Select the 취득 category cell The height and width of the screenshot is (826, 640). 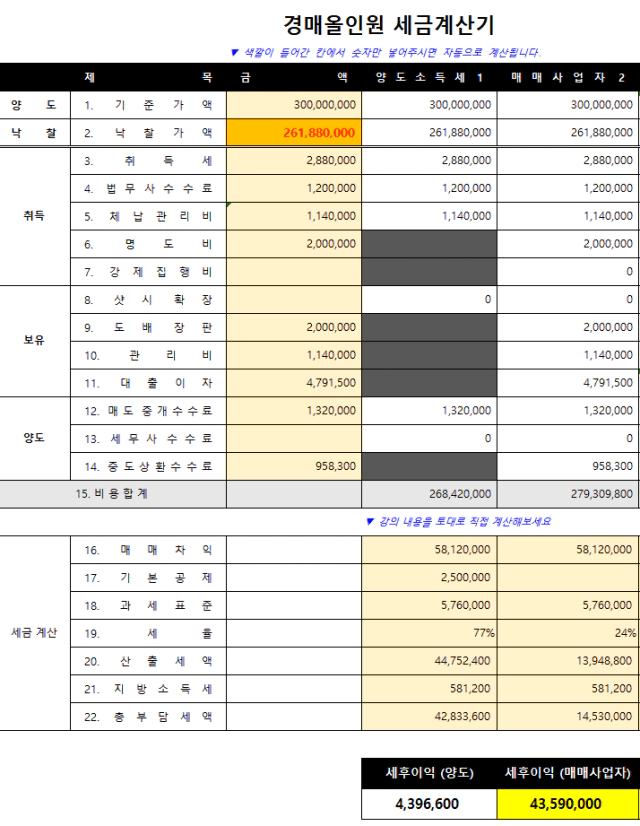pos(34,216)
